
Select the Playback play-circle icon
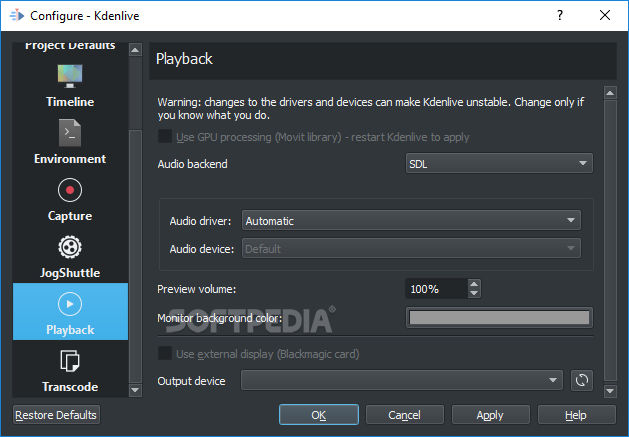point(70,304)
